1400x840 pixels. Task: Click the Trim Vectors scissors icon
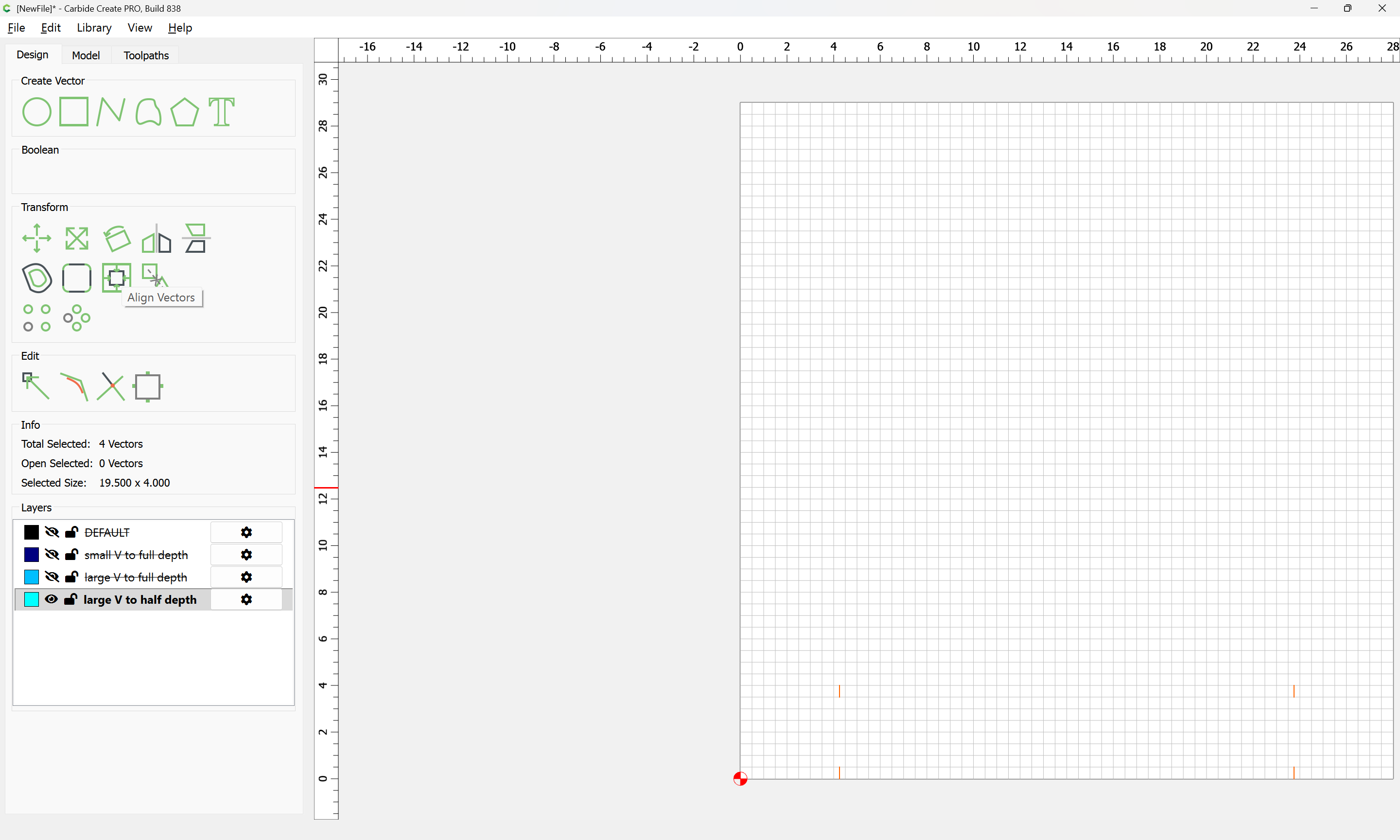(x=111, y=386)
